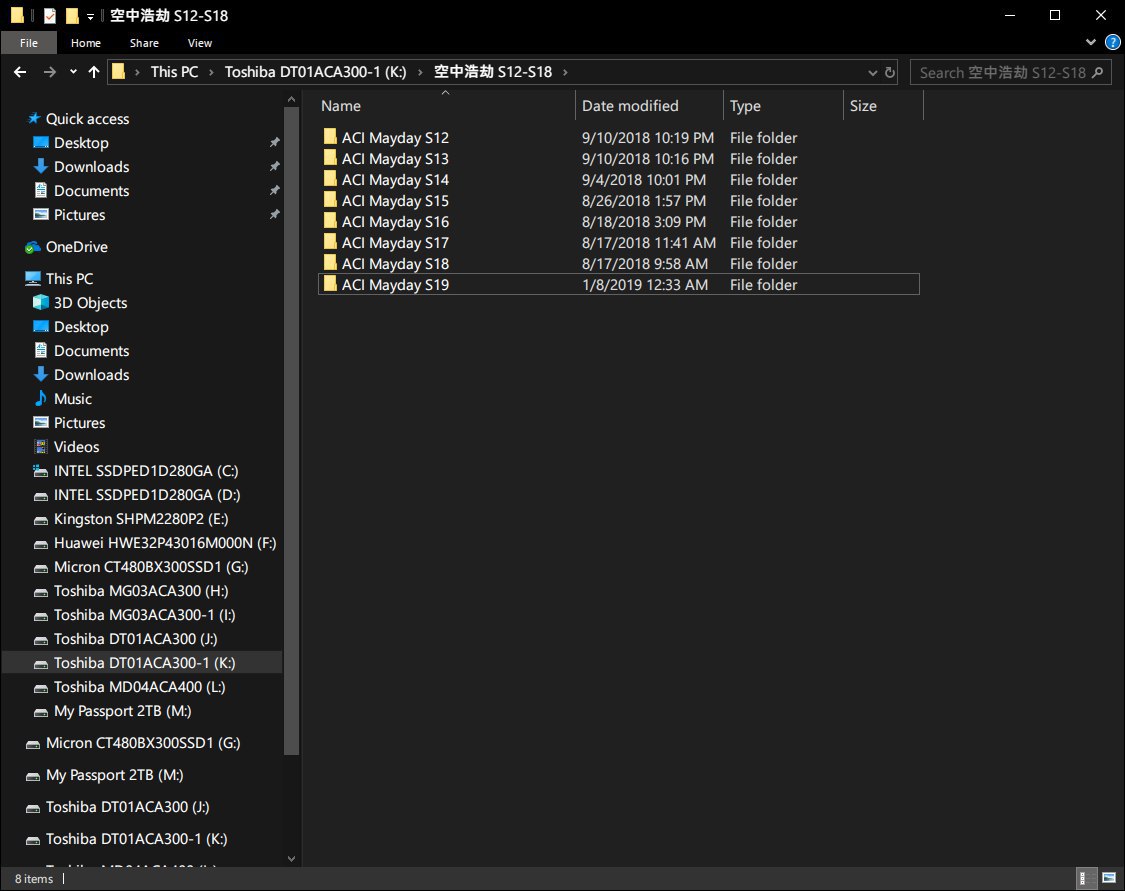Select Toshiba MD04ACA400 (L:) drive

tap(139, 687)
